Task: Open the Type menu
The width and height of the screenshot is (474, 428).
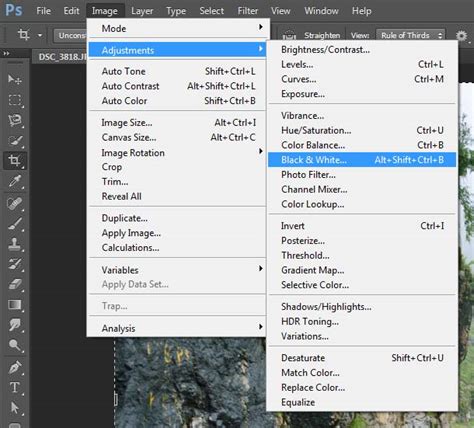Action: [176, 11]
